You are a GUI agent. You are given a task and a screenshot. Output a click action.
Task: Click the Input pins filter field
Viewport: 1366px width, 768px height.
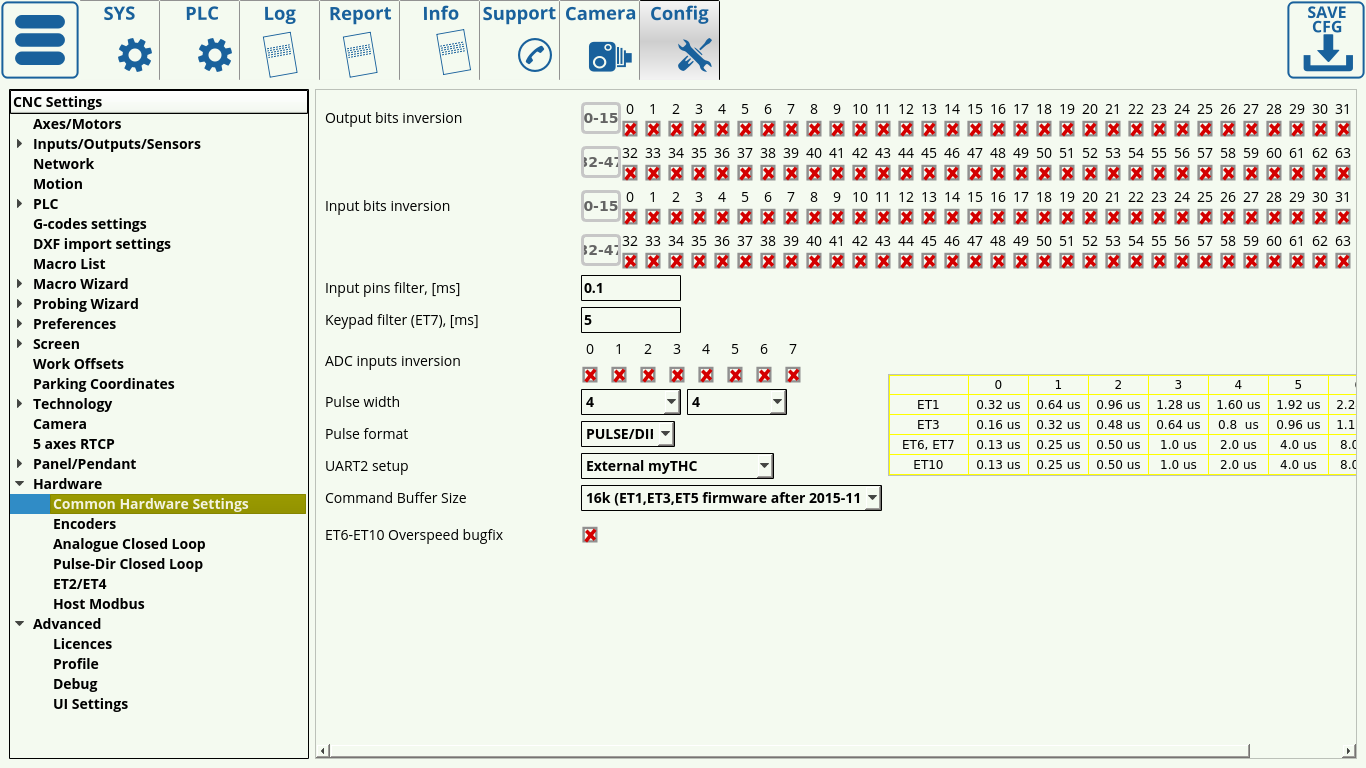tap(630, 288)
